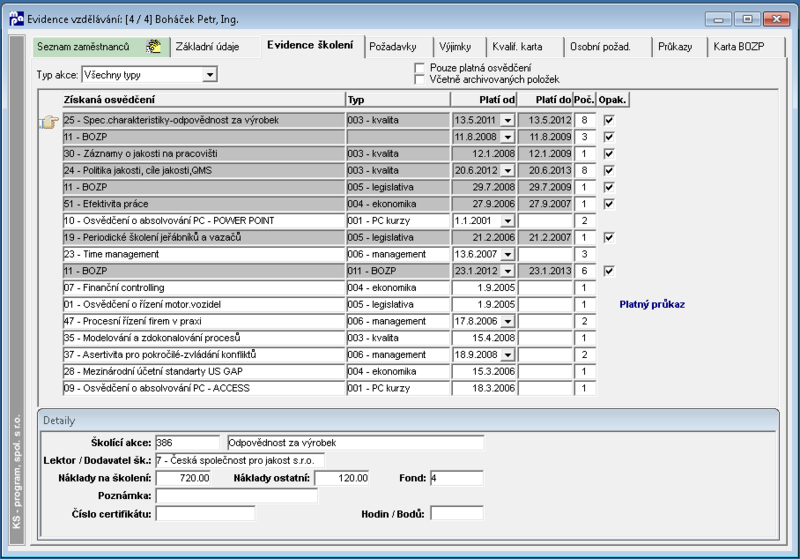Click the Získaná osvědčení column header
800x559 pixels.
(x=204, y=100)
